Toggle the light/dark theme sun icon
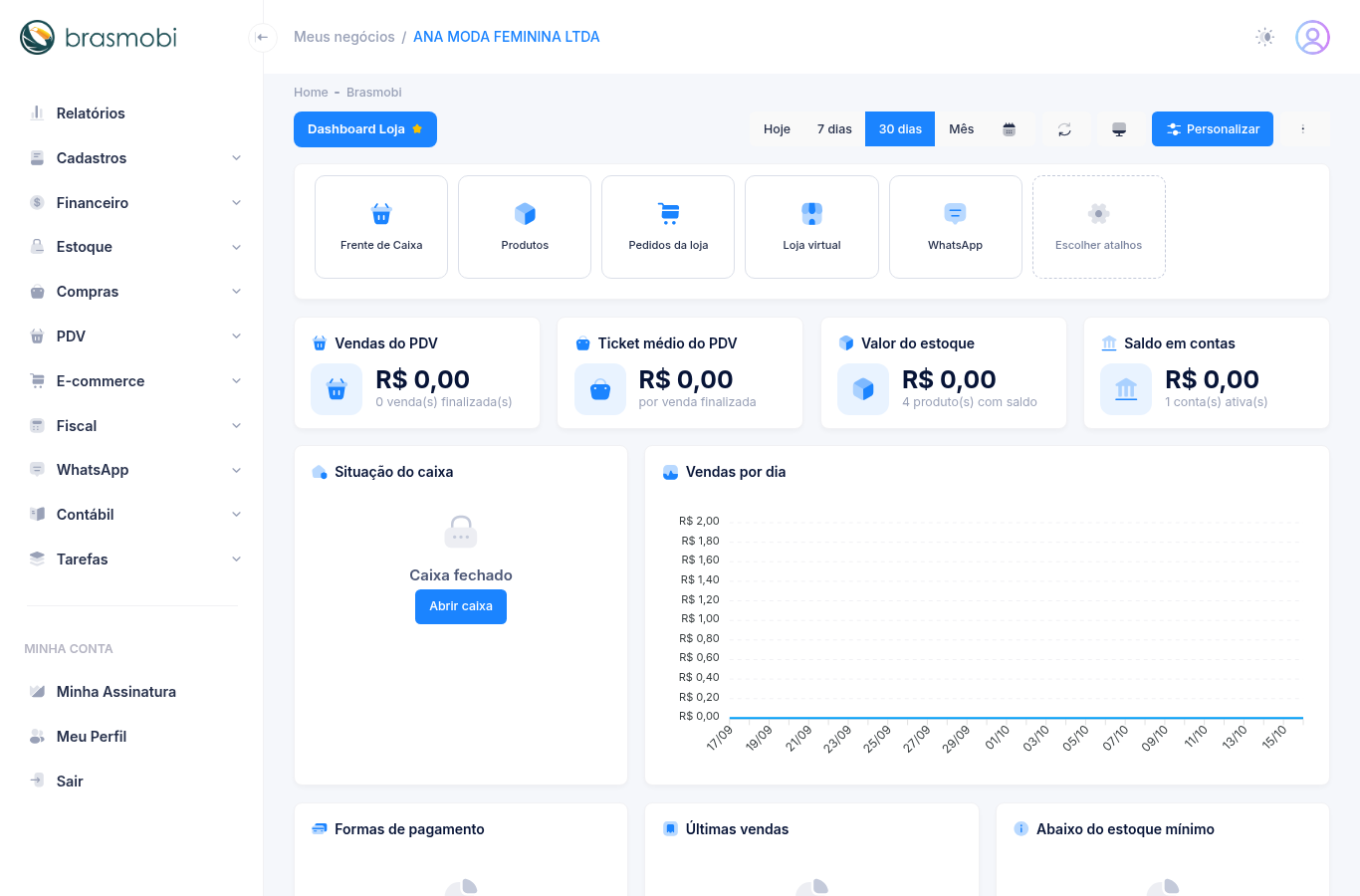Viewport: 1360px width, 896px height. tap(1265, 37)
